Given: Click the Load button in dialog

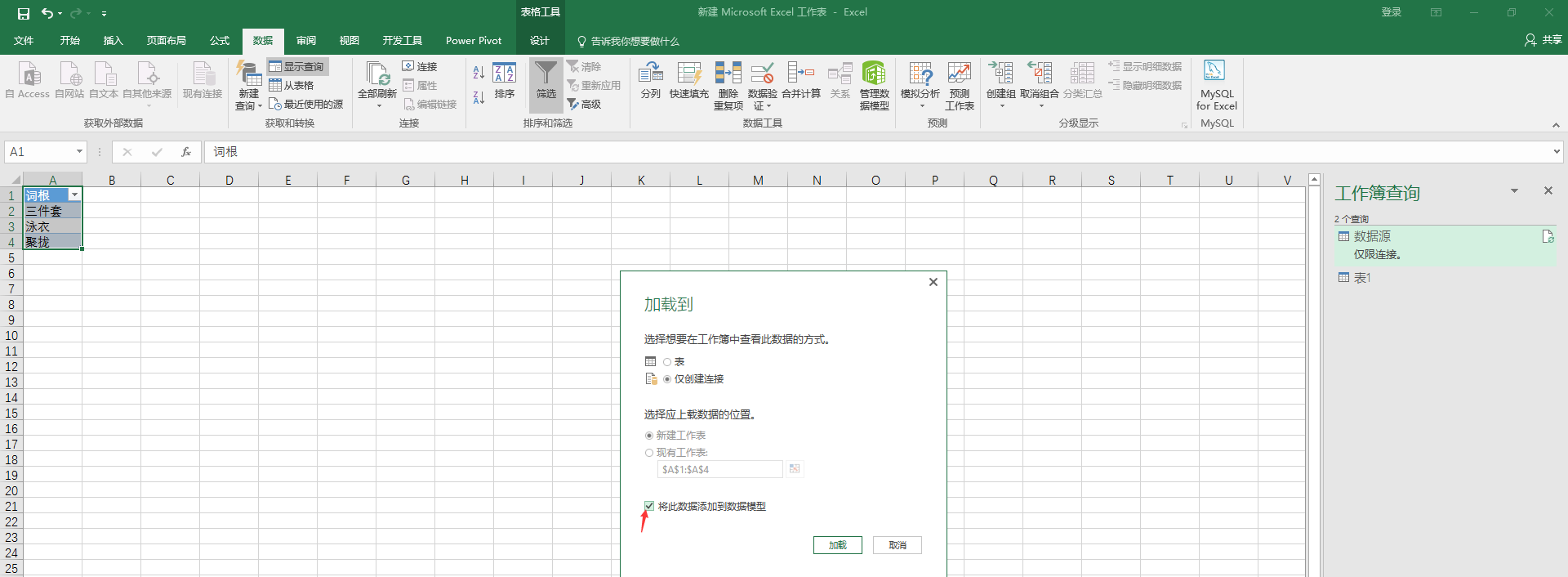Looking at the screenshot, I should (837, 545).
